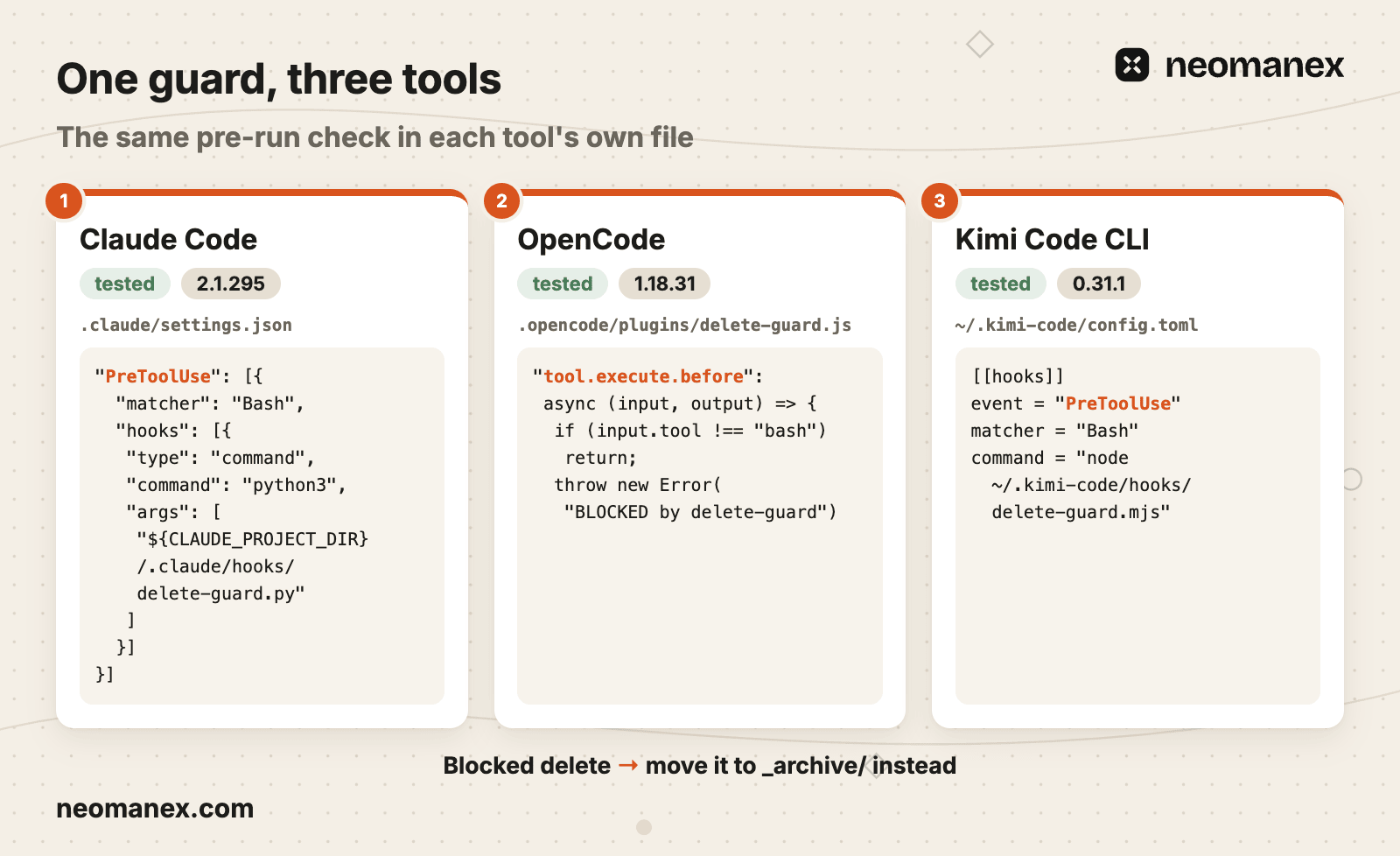1400x856 pixels.
Task: Click the /.claude/hooks/ line
Action: click(x=215, y=566)
